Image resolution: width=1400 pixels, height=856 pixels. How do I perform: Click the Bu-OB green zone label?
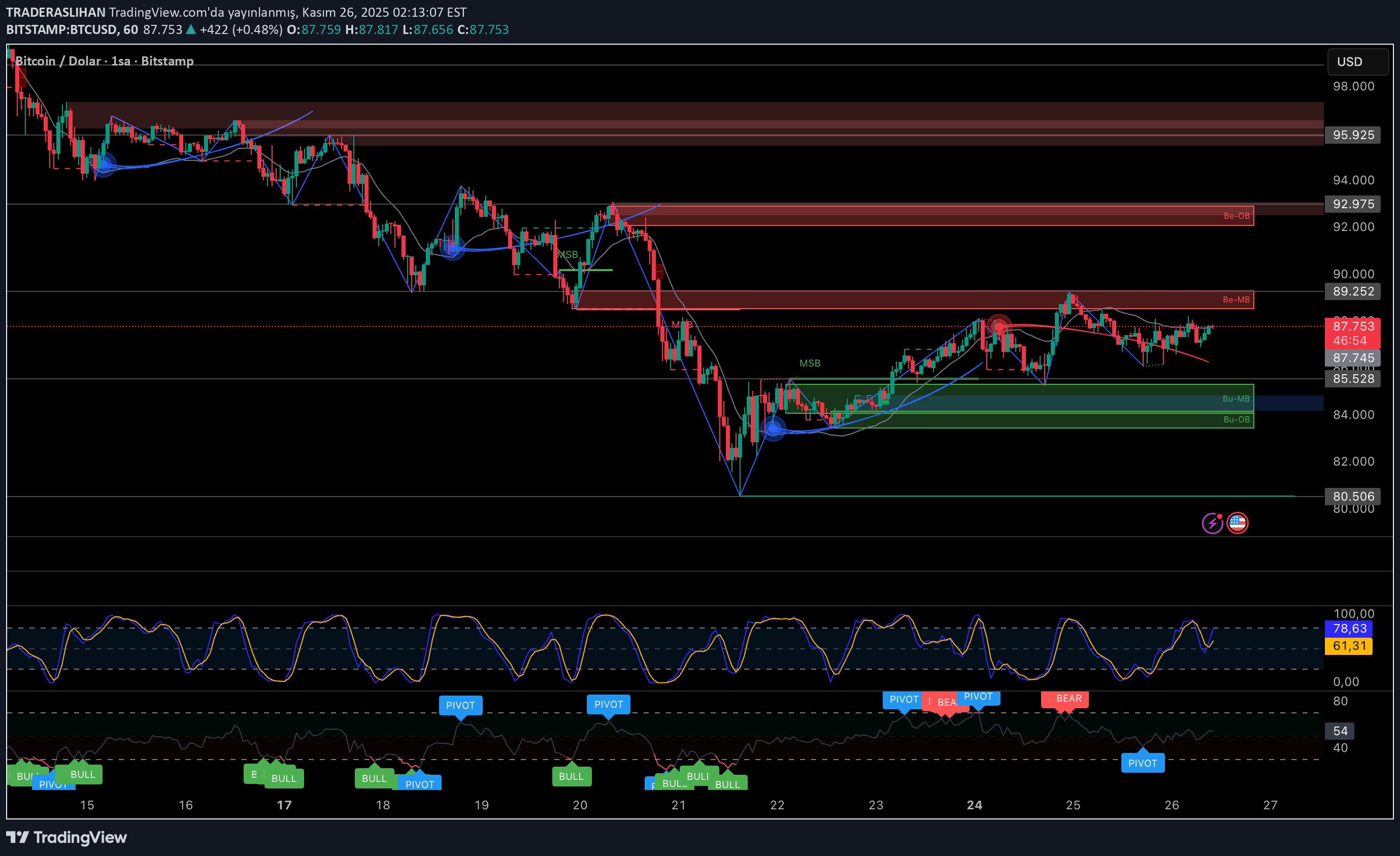point(1236,419)
